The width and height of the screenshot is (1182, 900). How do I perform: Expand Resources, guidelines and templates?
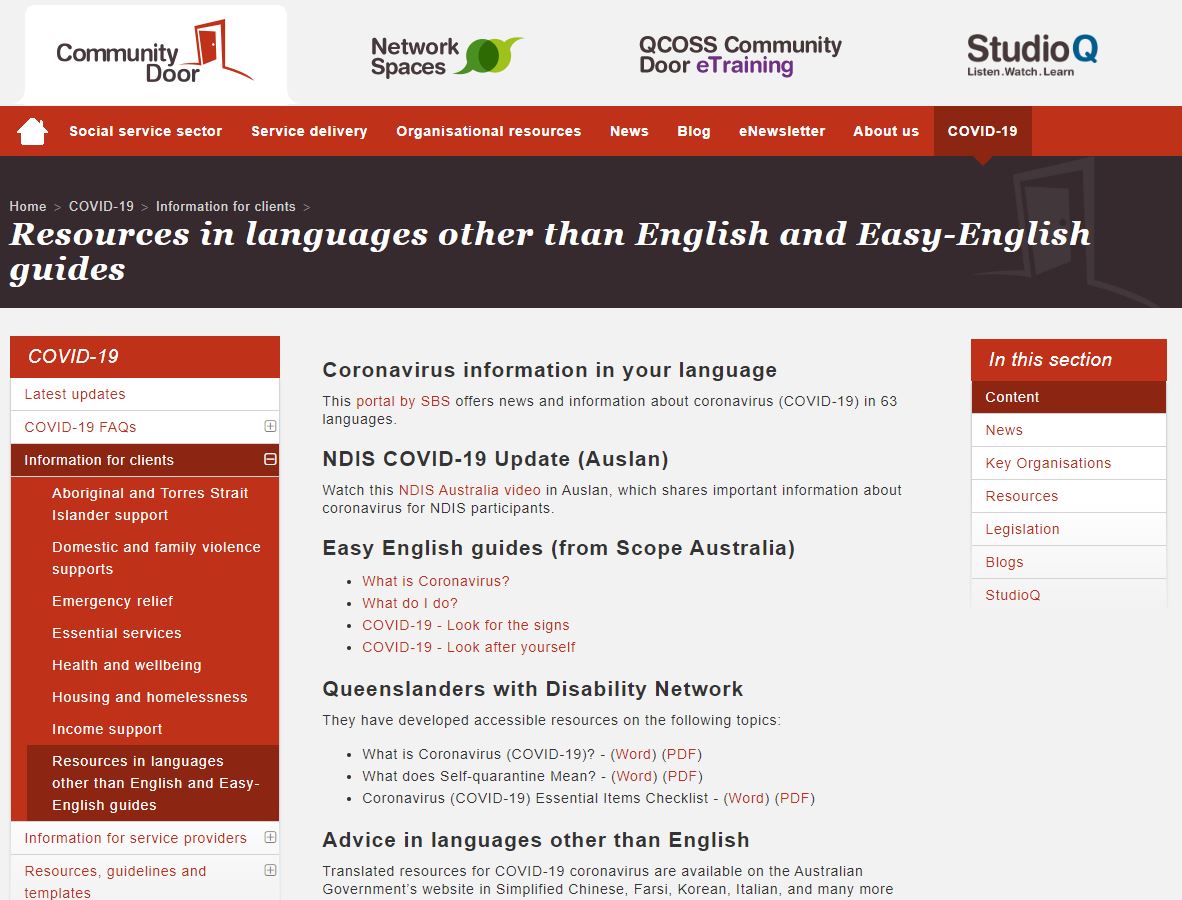click(270, 870)
